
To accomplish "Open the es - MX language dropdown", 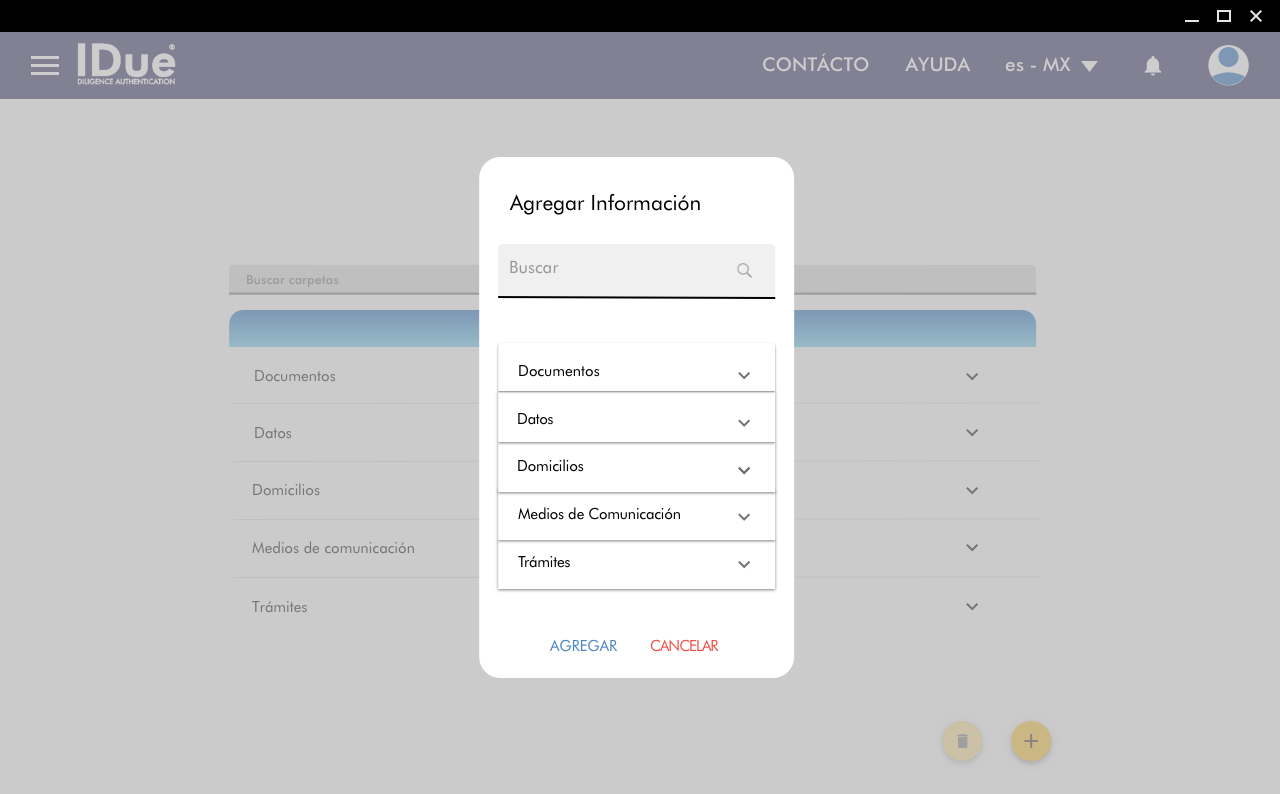I will click(1051, 66).
